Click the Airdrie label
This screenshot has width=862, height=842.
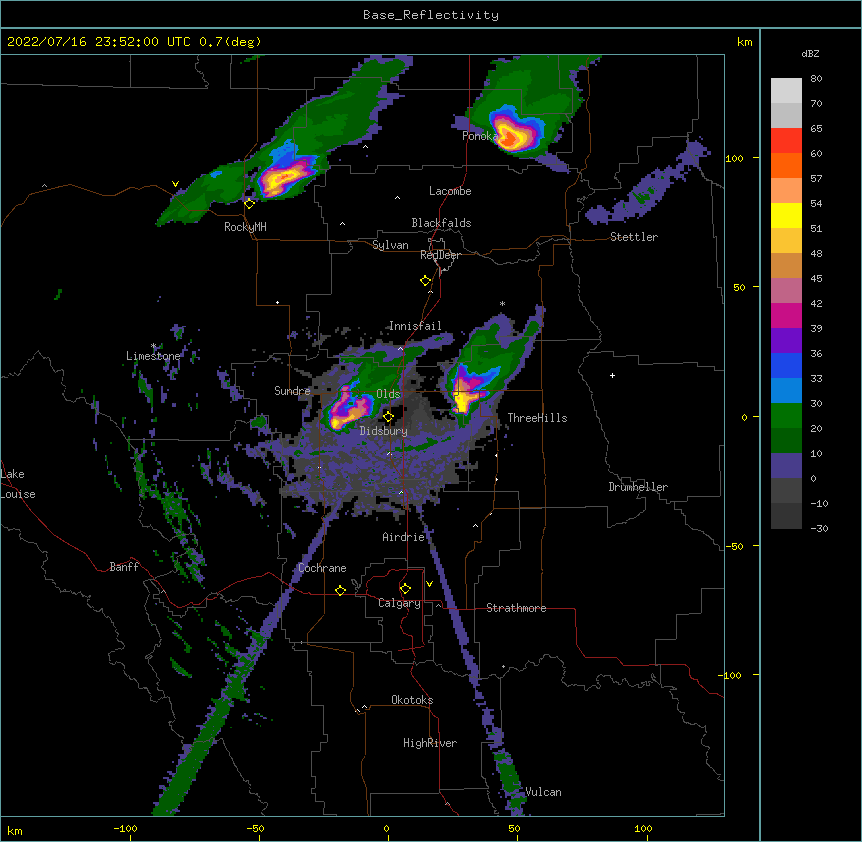pos(404,538)
